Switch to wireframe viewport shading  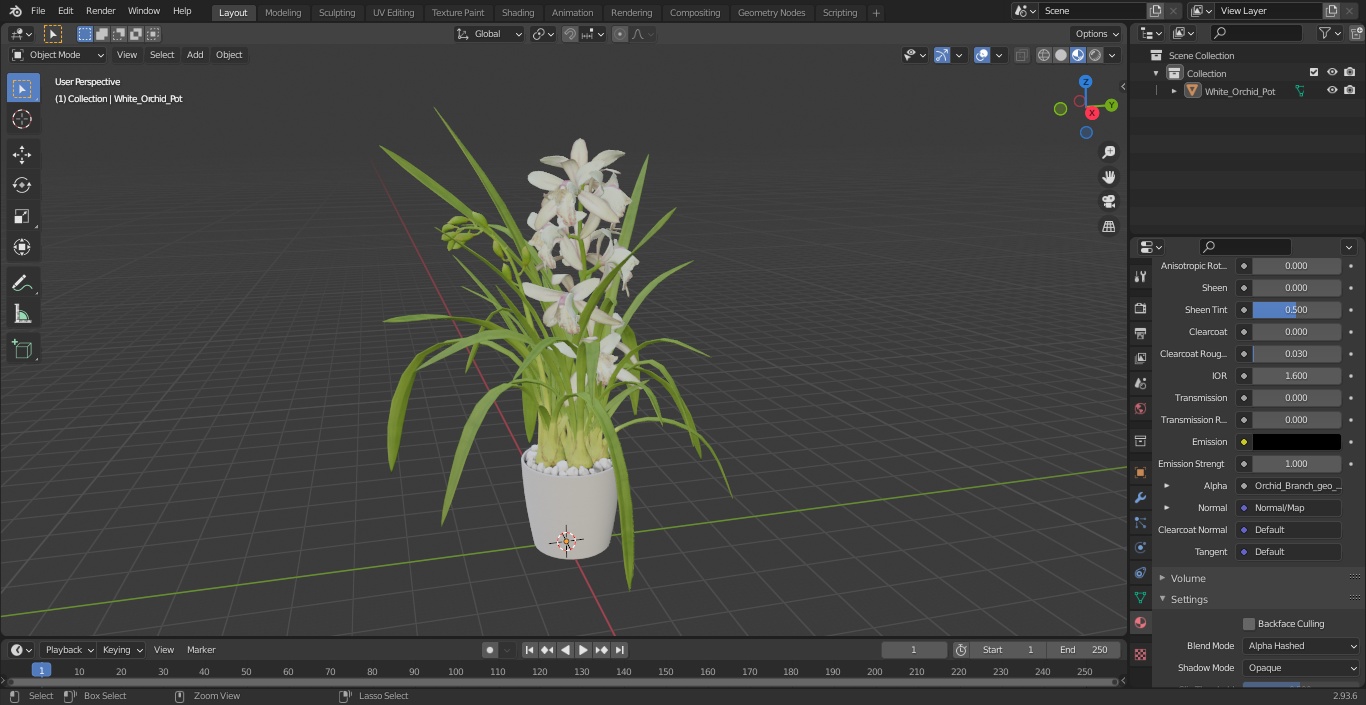click(1044, 55)
